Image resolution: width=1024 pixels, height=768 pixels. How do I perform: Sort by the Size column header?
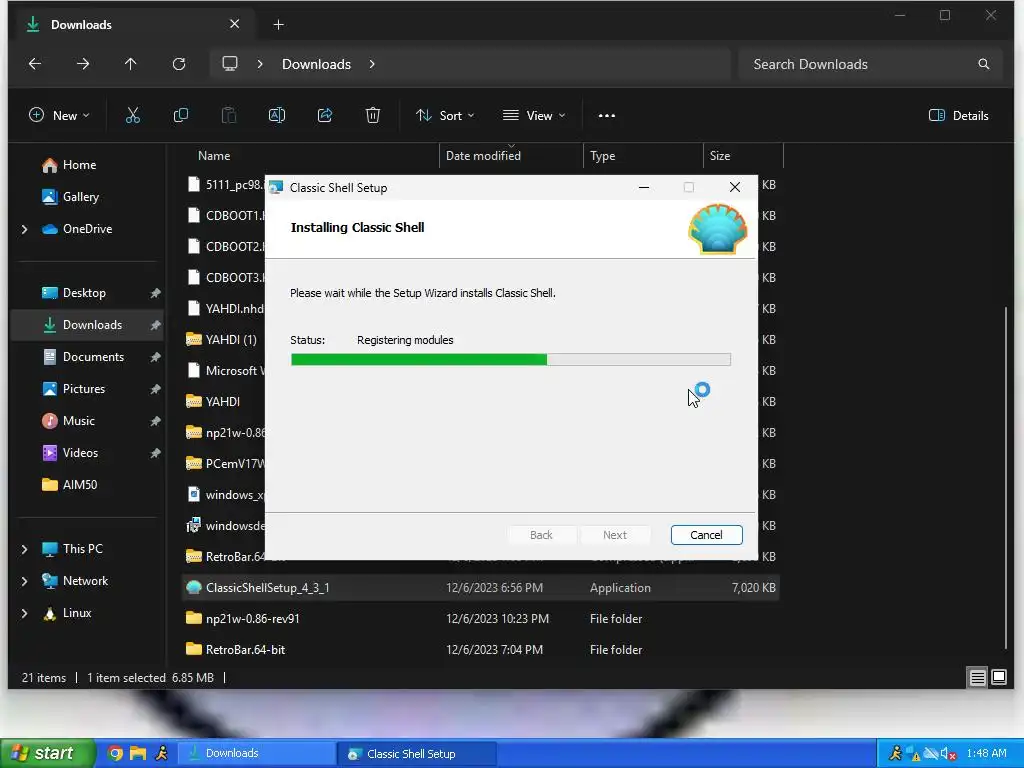tap(743, 156)
